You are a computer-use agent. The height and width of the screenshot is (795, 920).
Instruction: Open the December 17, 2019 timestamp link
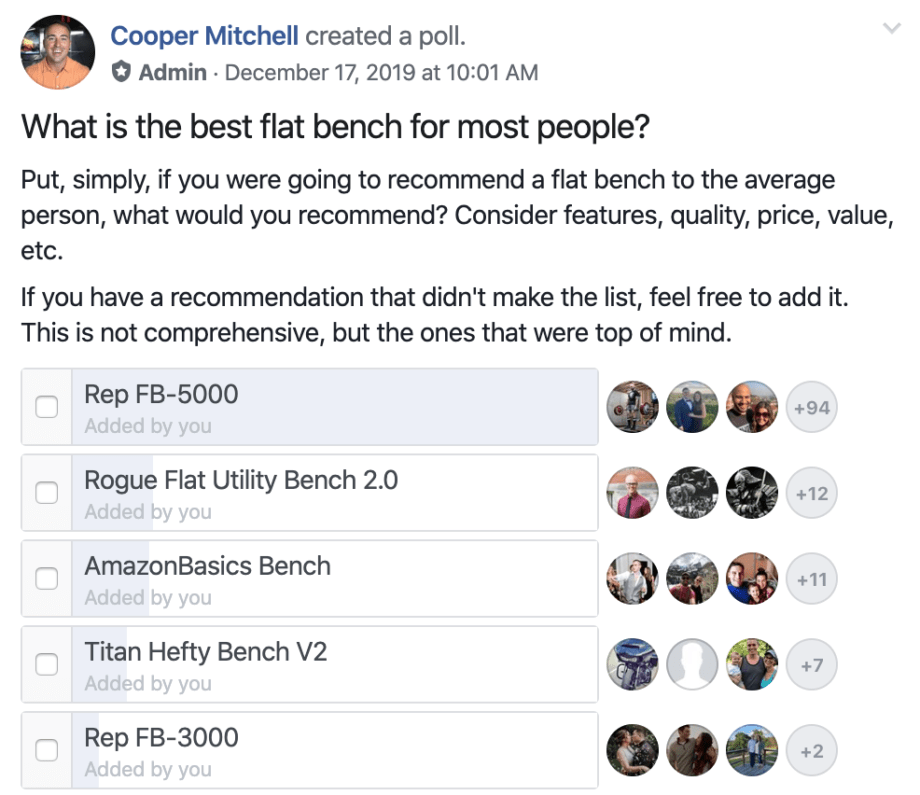381,73
